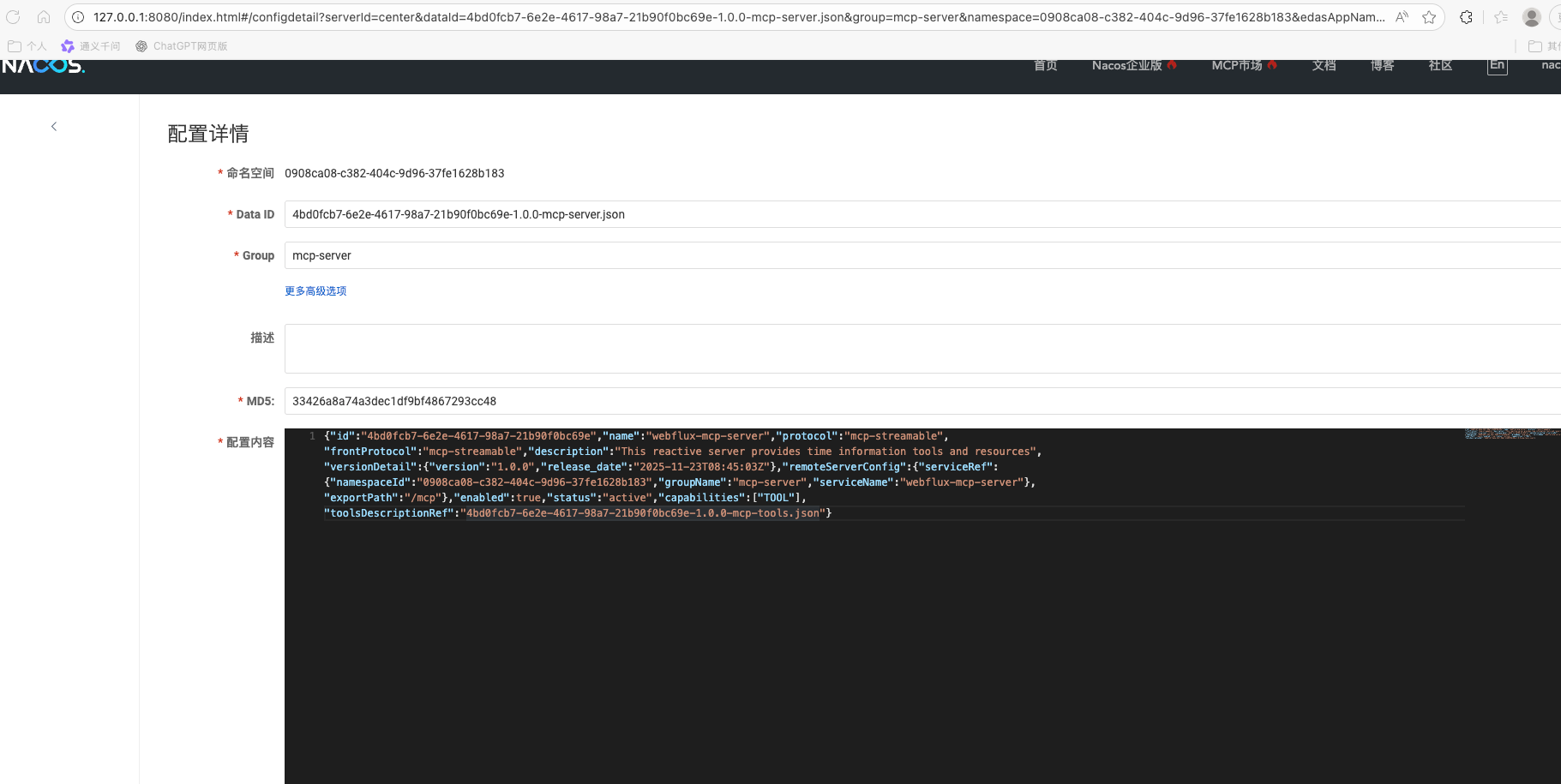Open the browser profile avatar
1561x784 pixels.
pos(1531,17)
